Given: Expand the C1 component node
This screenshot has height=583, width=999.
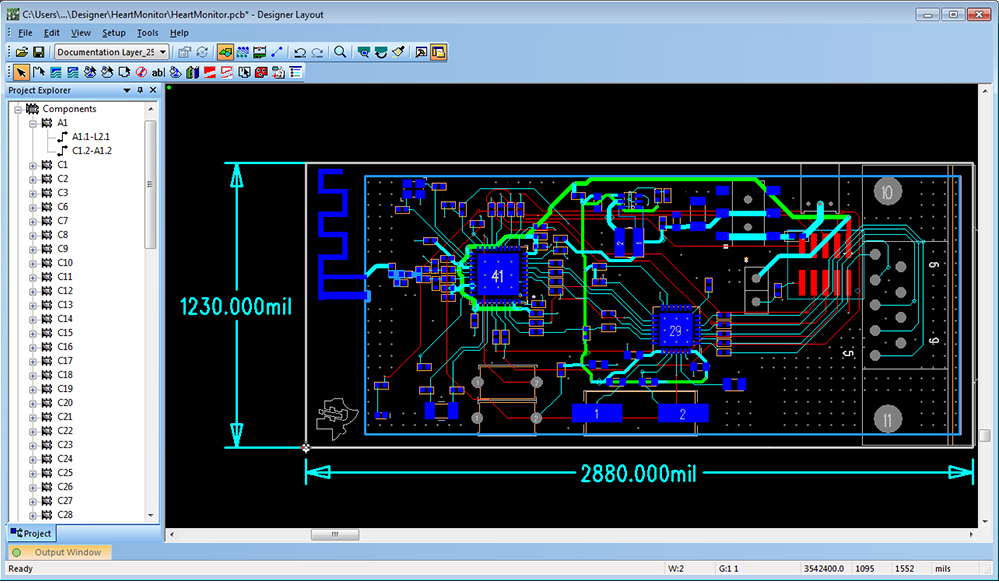Looking at the screenshot, I should point(32,166).
